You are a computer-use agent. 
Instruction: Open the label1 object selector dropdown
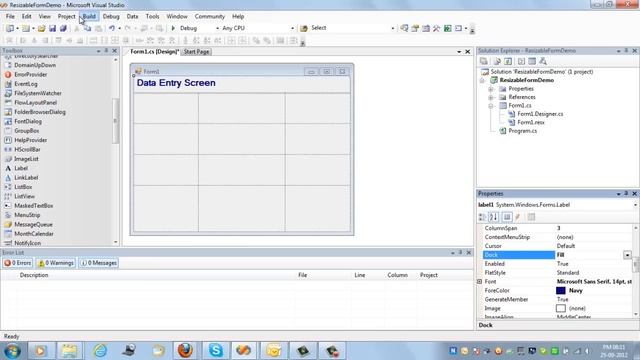635,205
